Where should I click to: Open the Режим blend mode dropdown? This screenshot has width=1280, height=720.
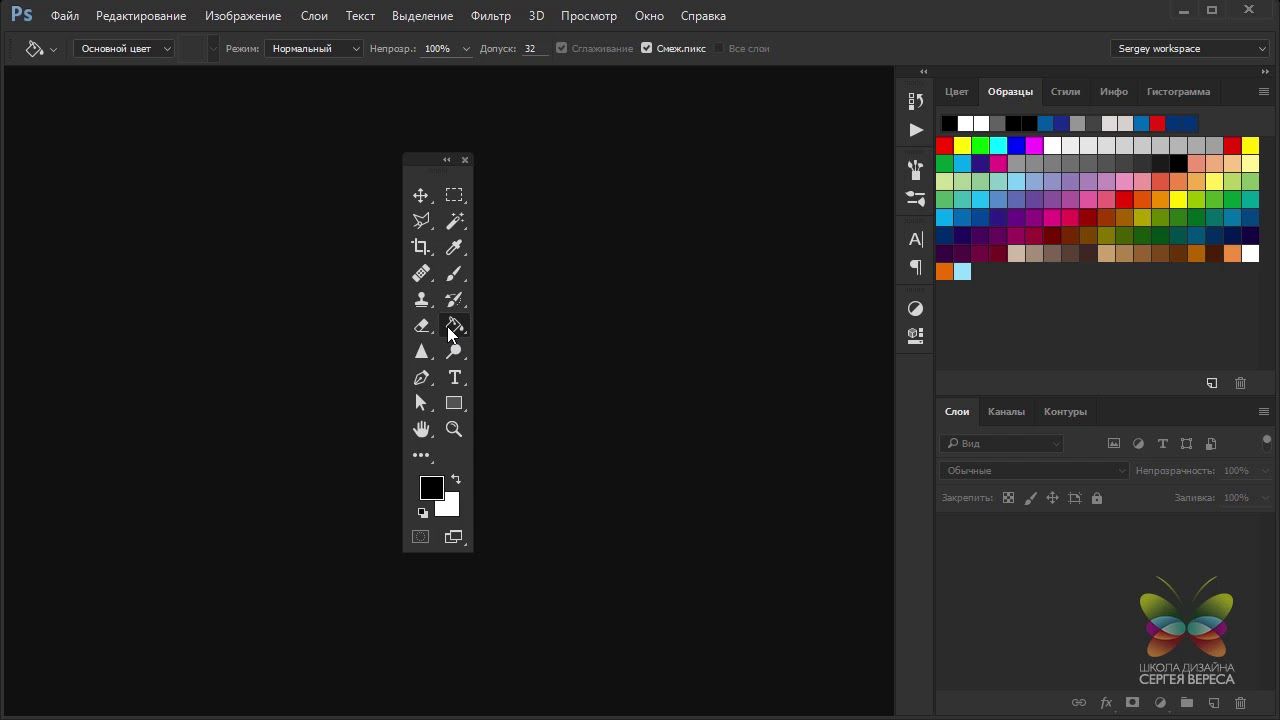click(314, 48)
